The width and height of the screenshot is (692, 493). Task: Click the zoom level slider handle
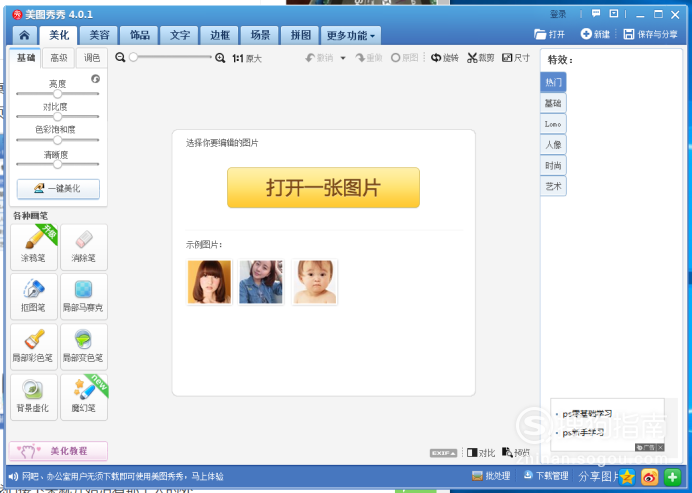tap(133, 57)
